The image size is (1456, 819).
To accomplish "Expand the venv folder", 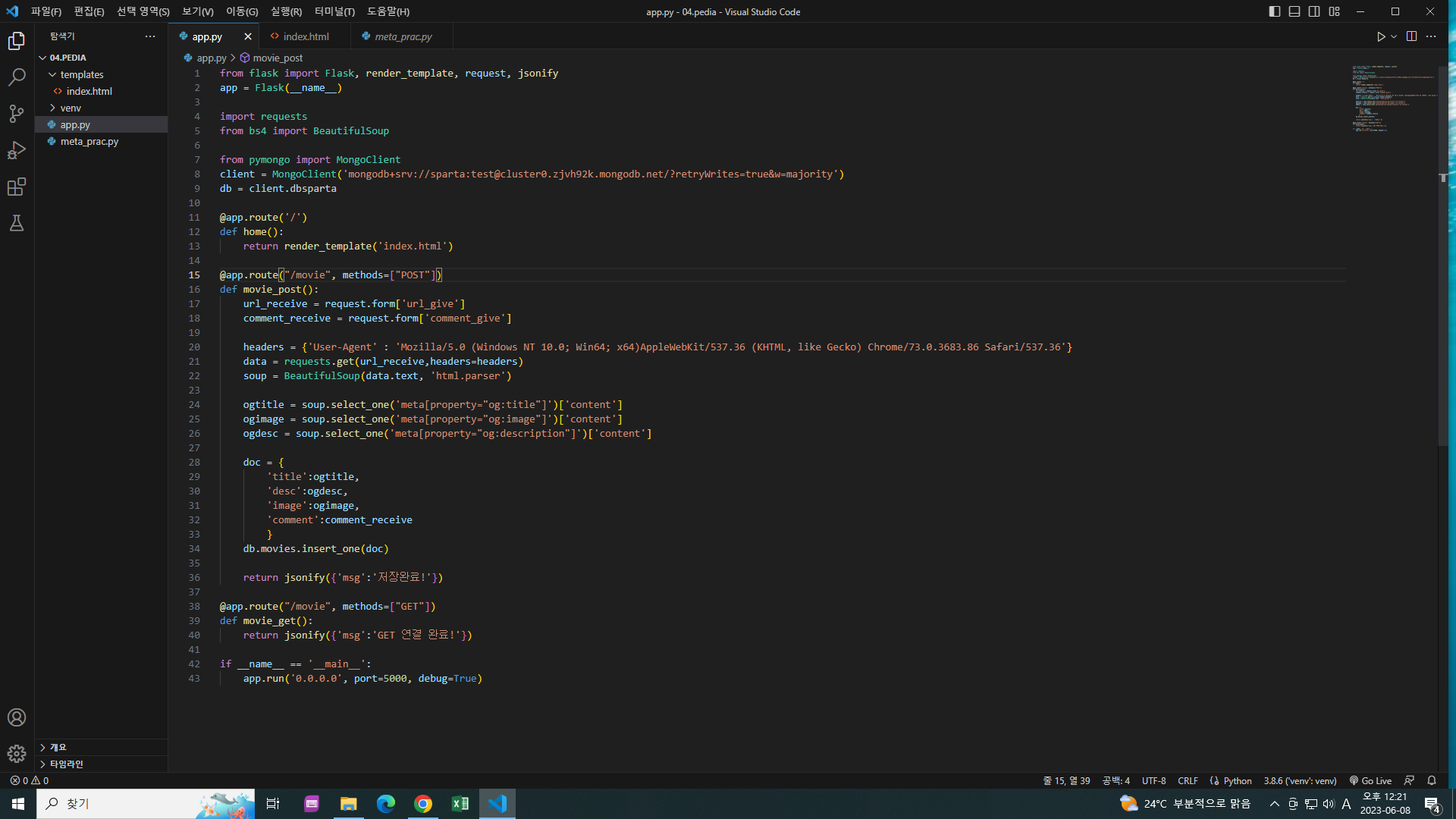I will 101,108.
